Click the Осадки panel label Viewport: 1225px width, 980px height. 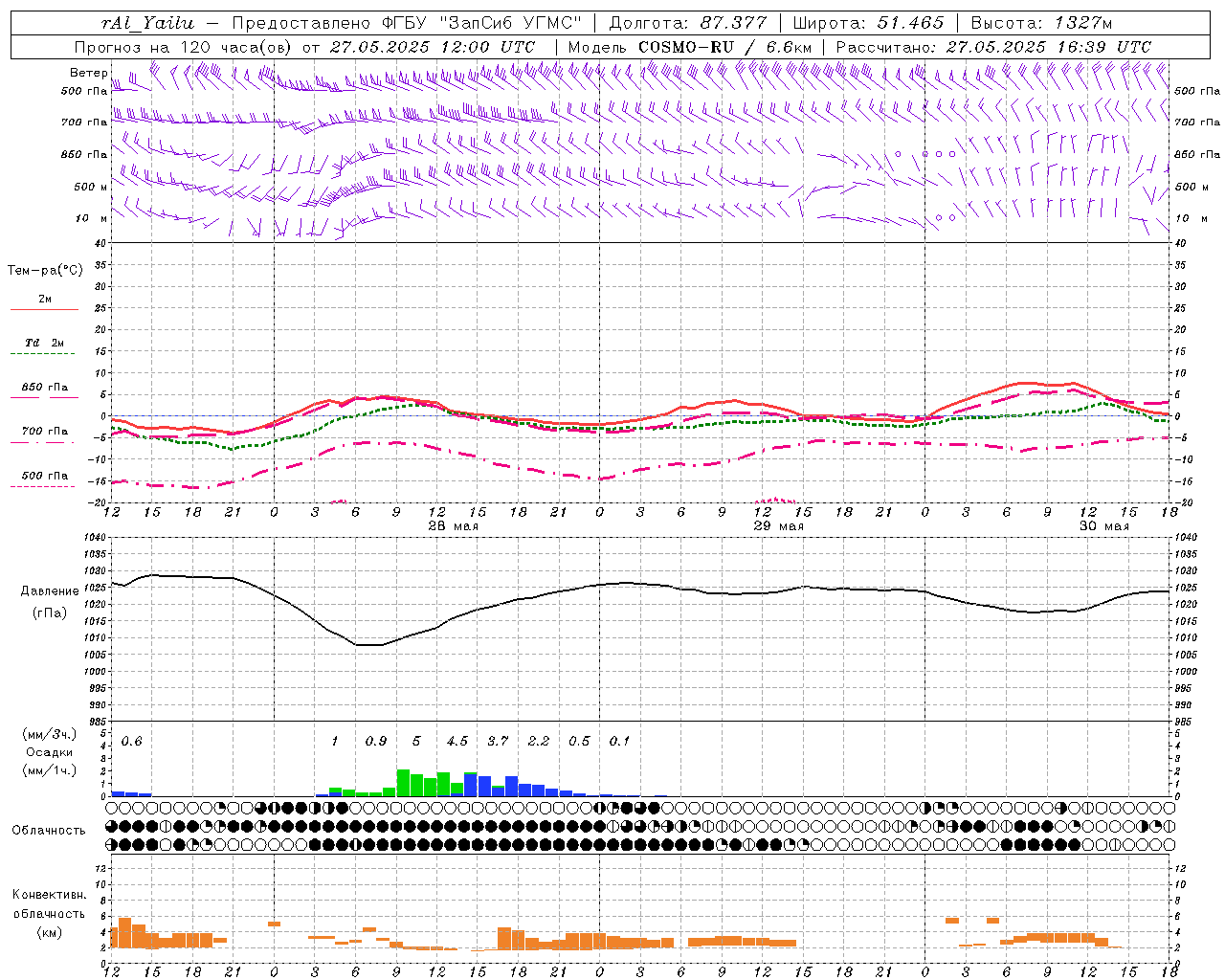click(50, 752)
